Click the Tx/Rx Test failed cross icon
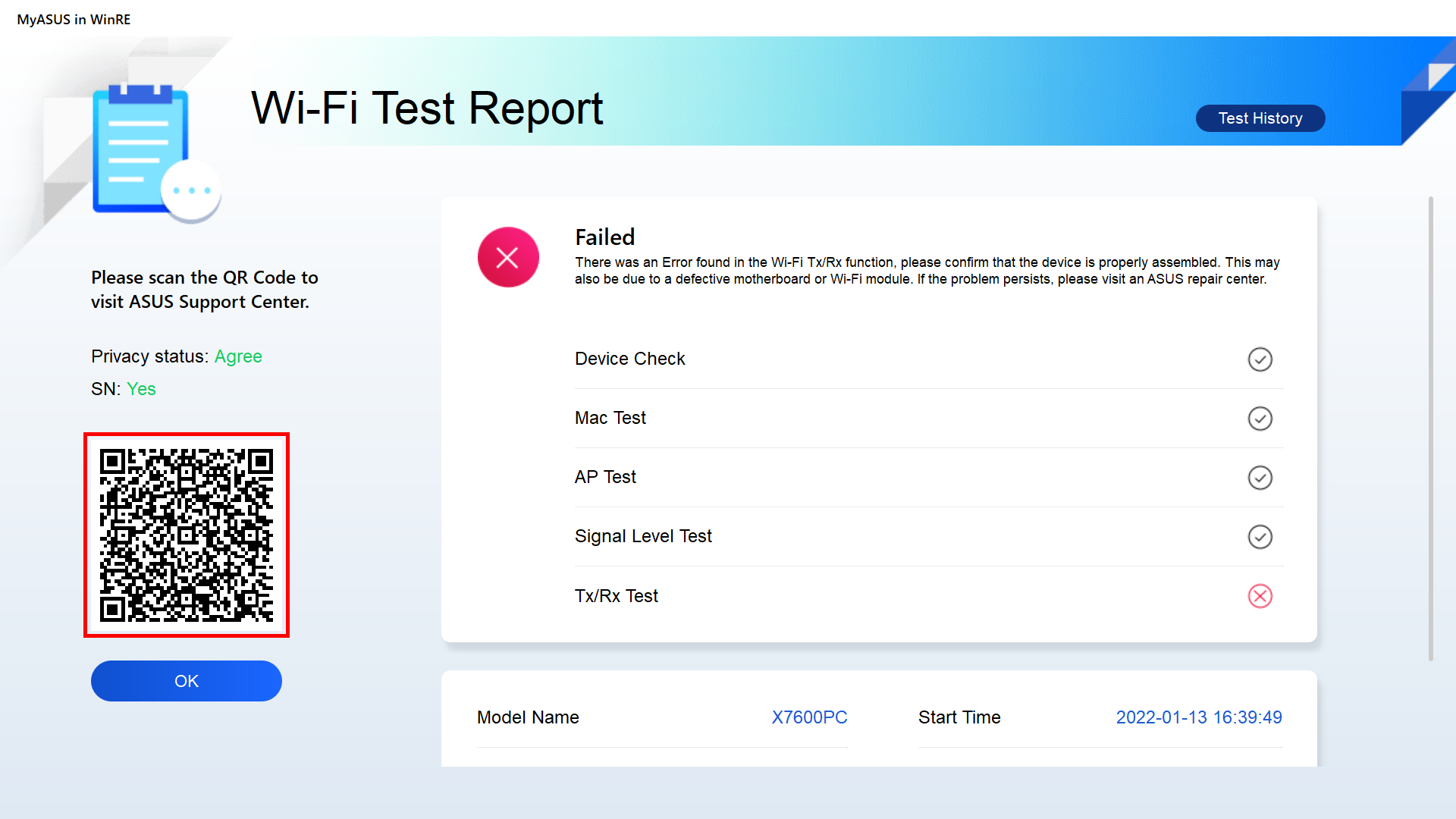Viewport: 1456px width, 819px height. pyautogui.click(x=1260, y=596)
